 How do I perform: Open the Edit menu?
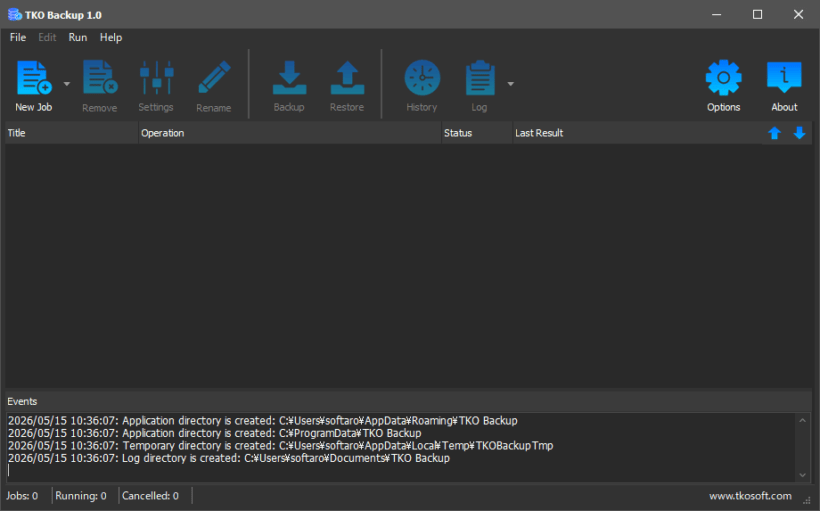pyautogui.click(x=47, y=38)
